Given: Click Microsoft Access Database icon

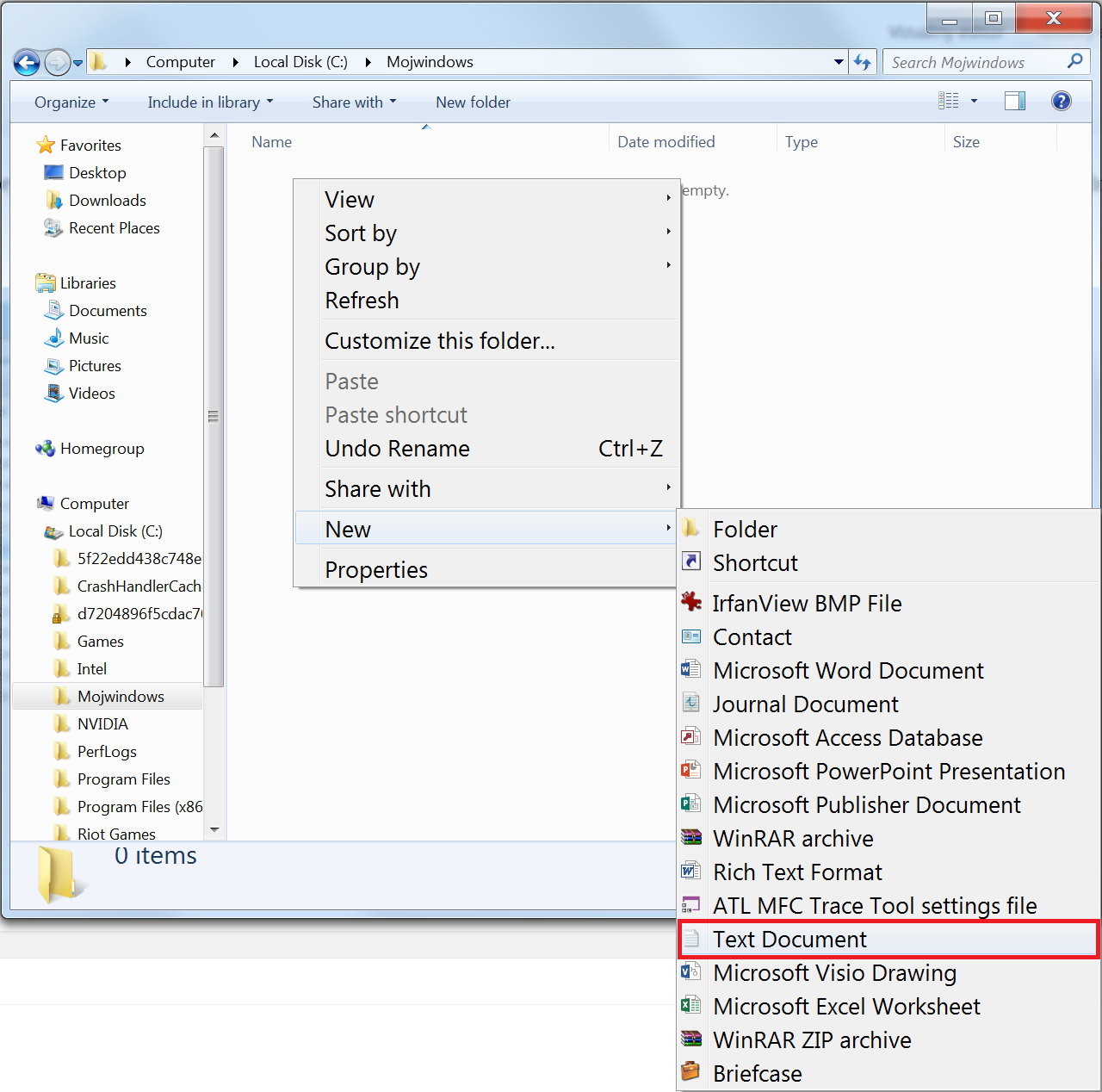Looking at the screenshot, I should tap(691, 736).
